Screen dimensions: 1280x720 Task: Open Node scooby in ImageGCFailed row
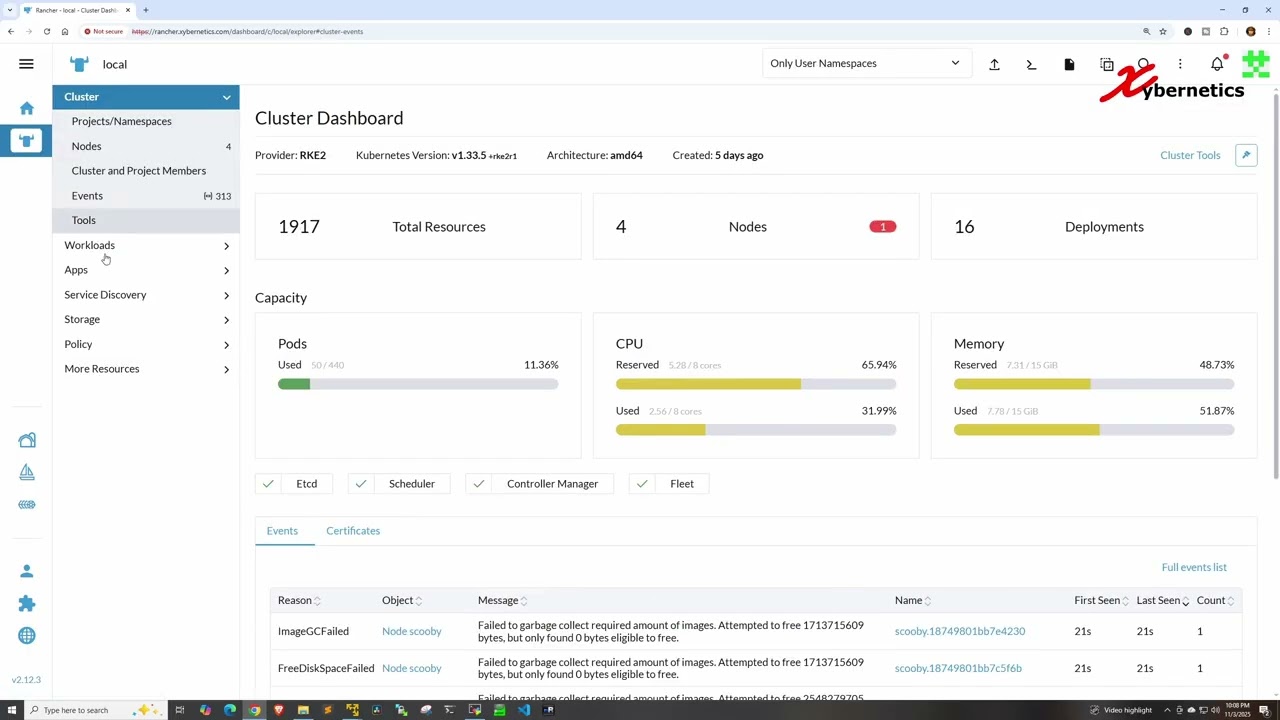pyautogui.click(x=411, y=631)
